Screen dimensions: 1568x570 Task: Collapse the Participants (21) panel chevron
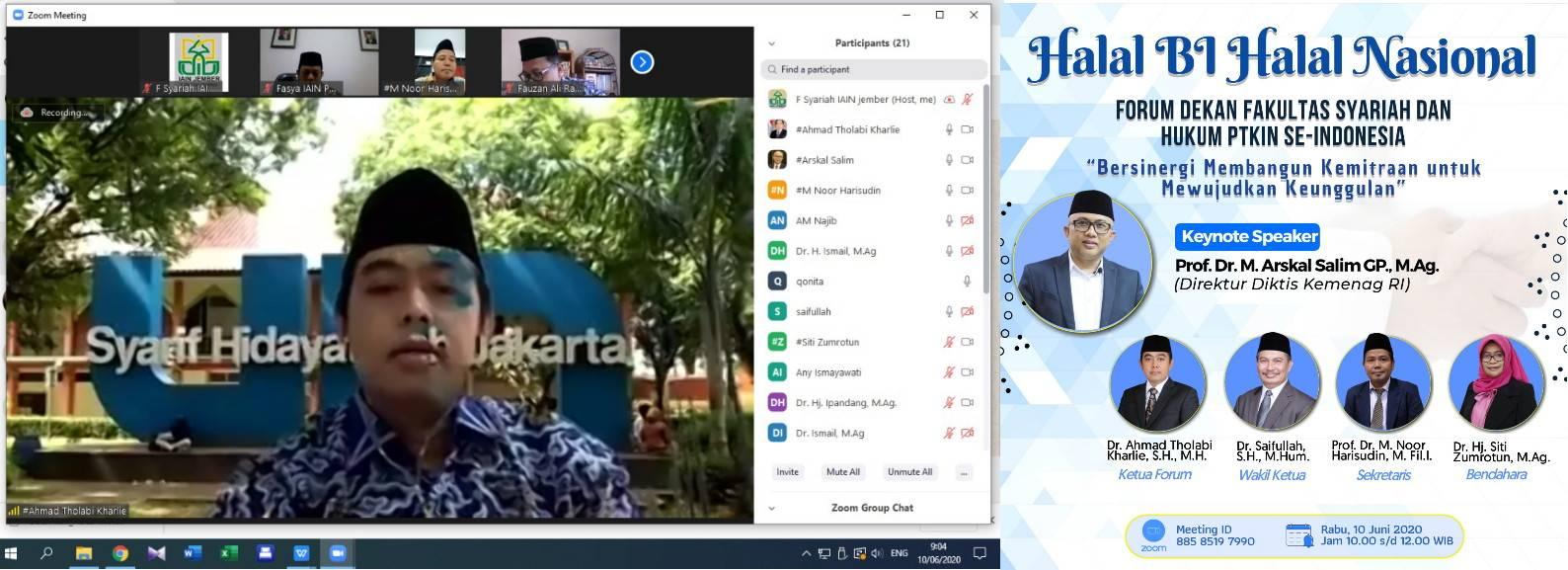771,43
